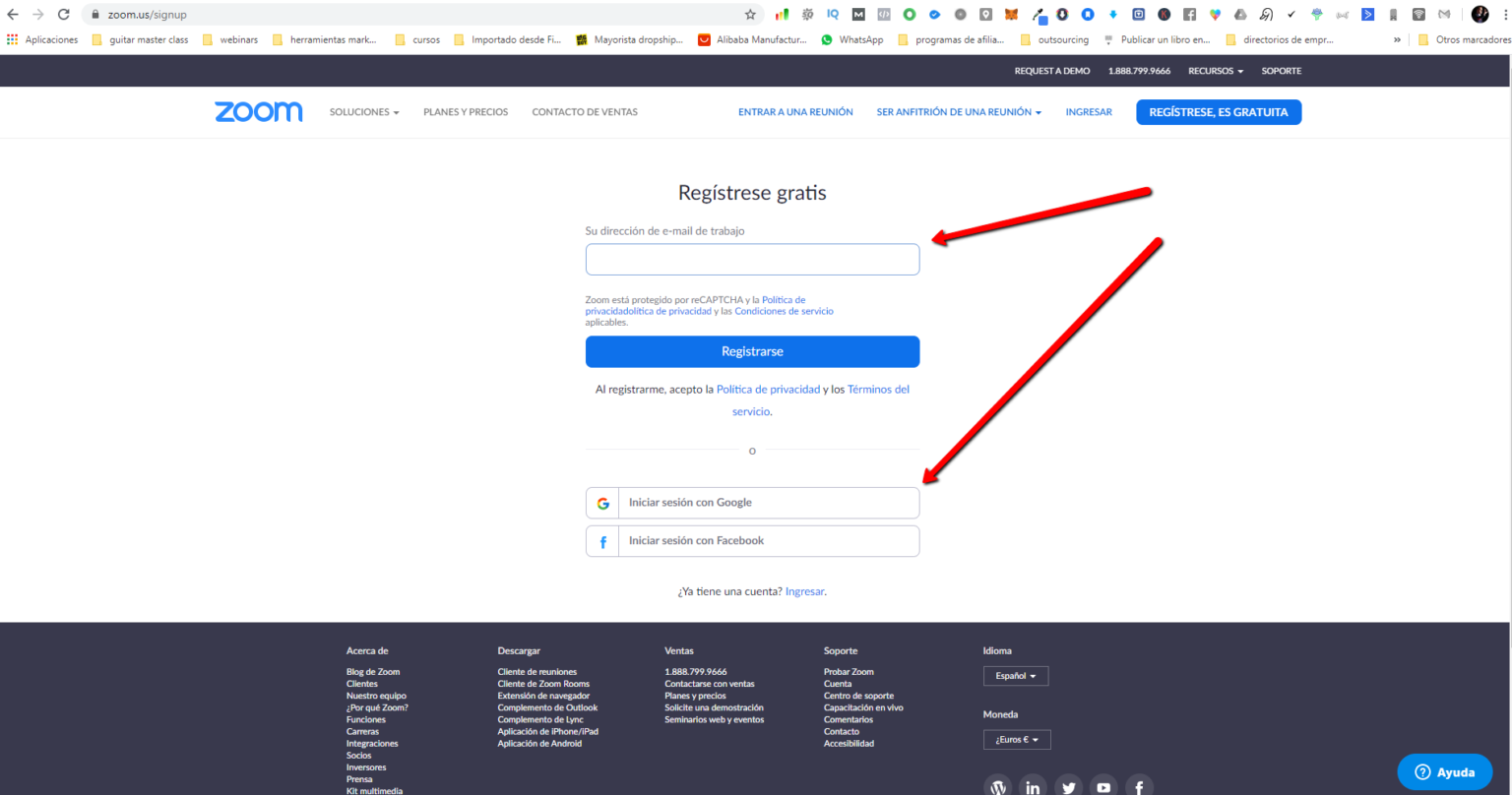
Task: Open Política de privacidad link under Registrarse
Action: click(x=768, y=390)
